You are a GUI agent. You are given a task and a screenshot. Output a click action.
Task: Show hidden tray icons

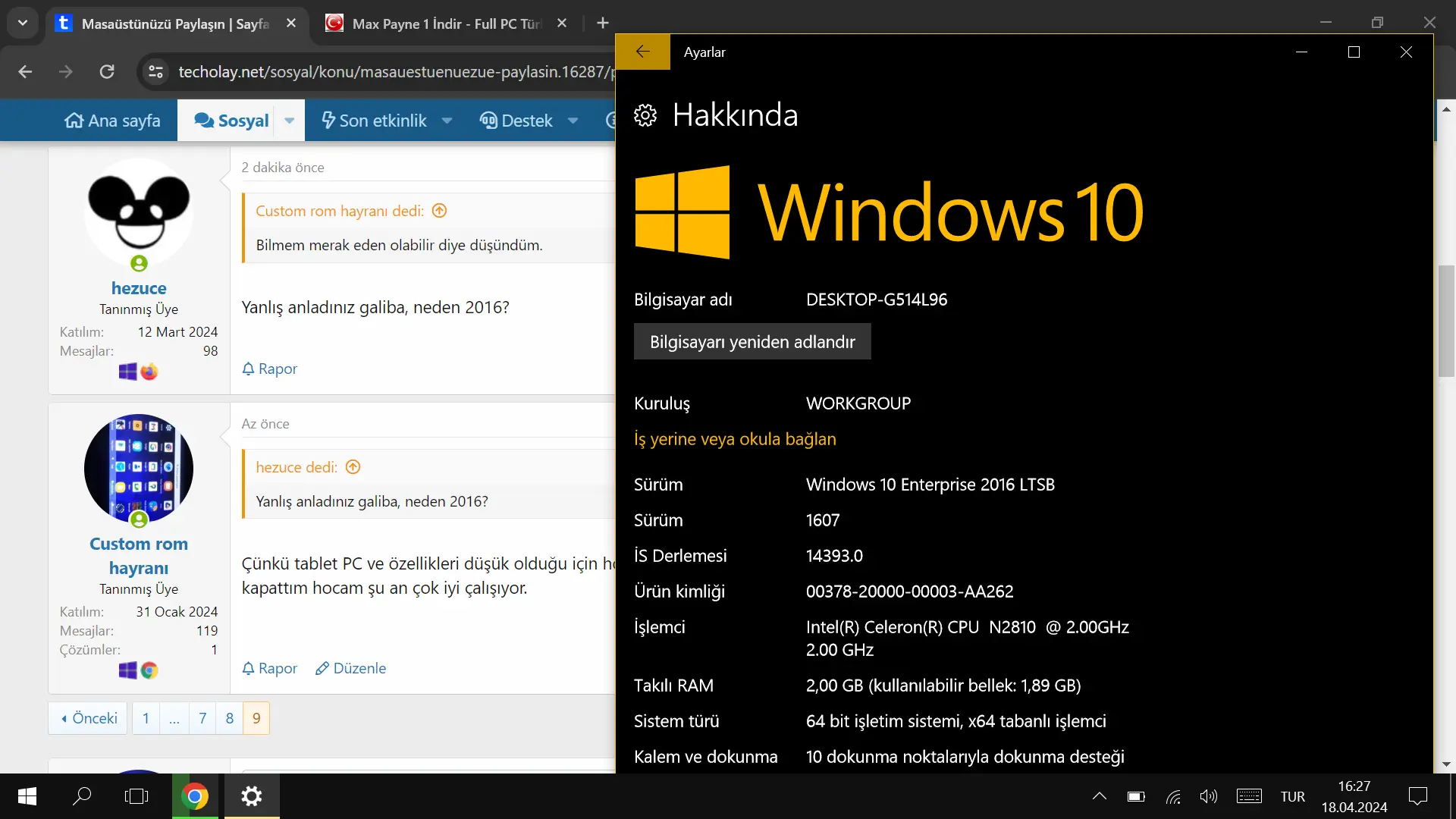click(1100, 796)
